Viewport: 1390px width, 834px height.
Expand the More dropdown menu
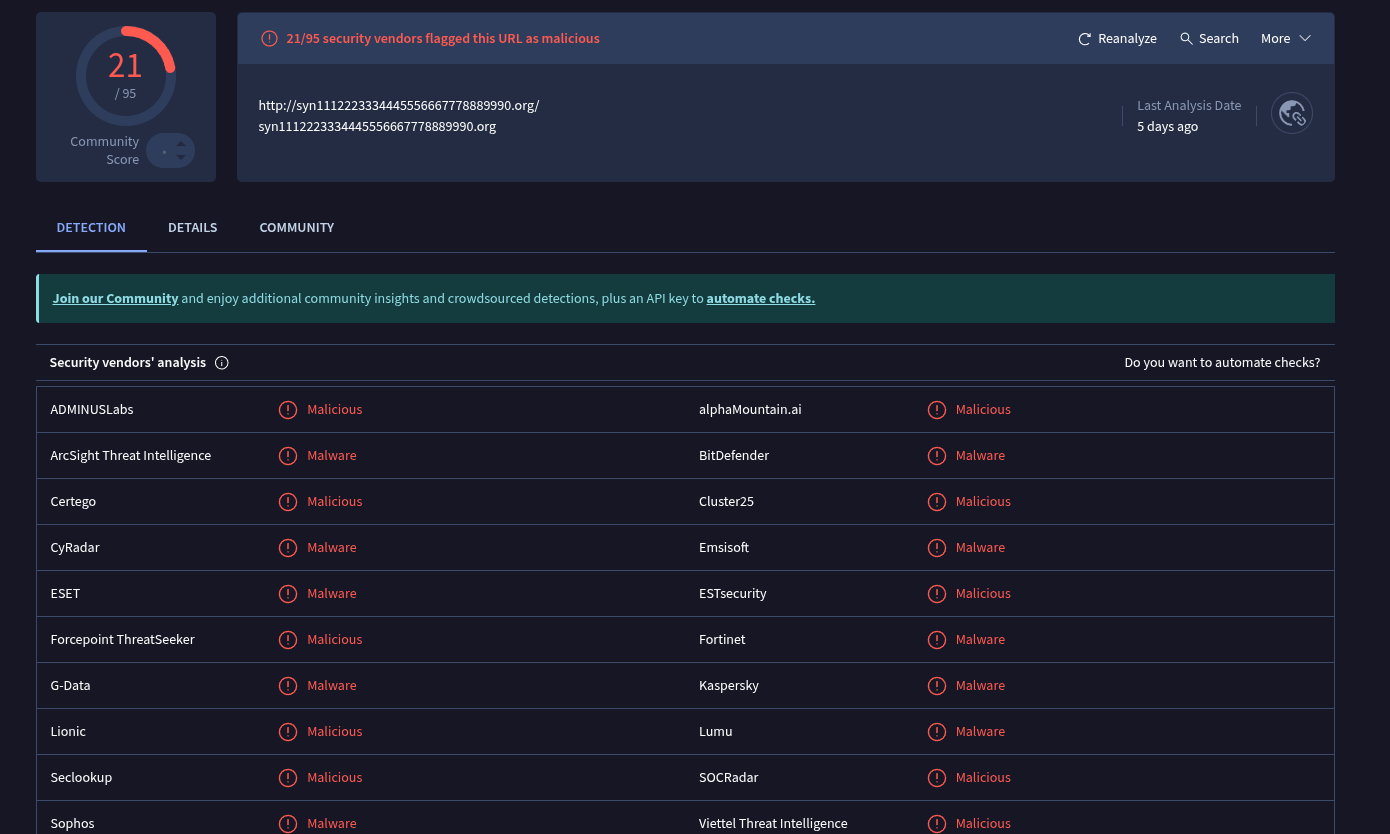point(1285,39)
